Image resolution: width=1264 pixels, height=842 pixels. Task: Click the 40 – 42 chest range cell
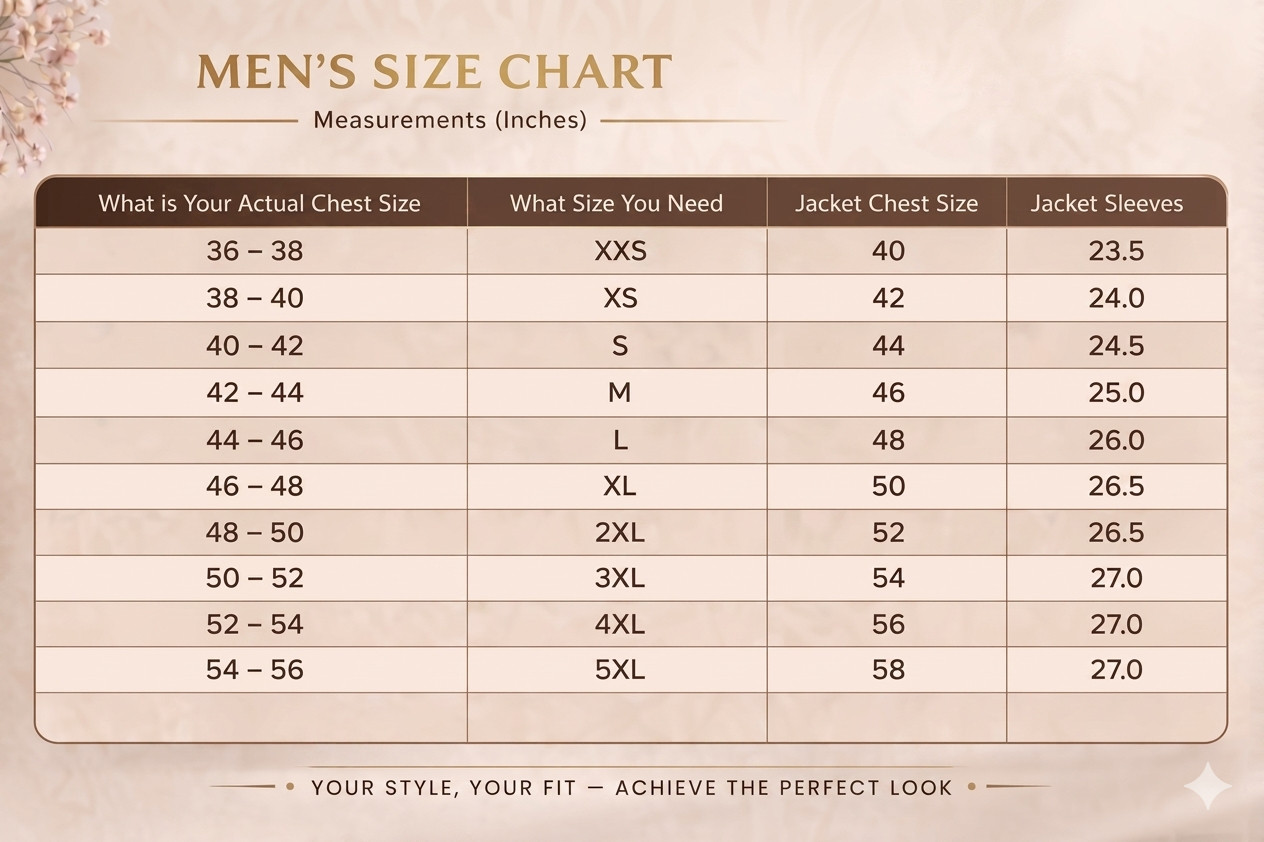tap(254, 346)
